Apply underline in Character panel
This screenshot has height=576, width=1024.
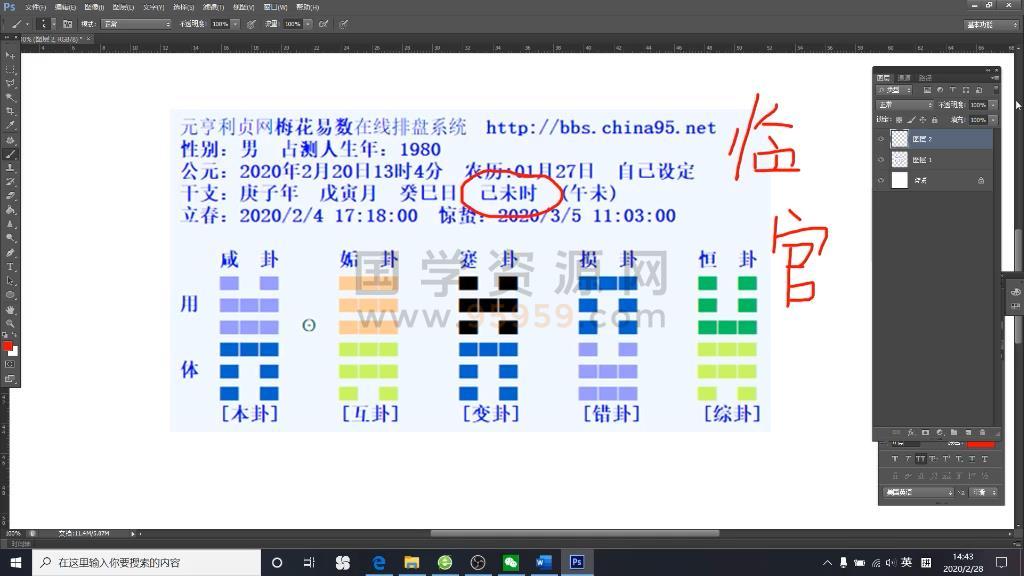pyautogui.click(x=972, y=459)
